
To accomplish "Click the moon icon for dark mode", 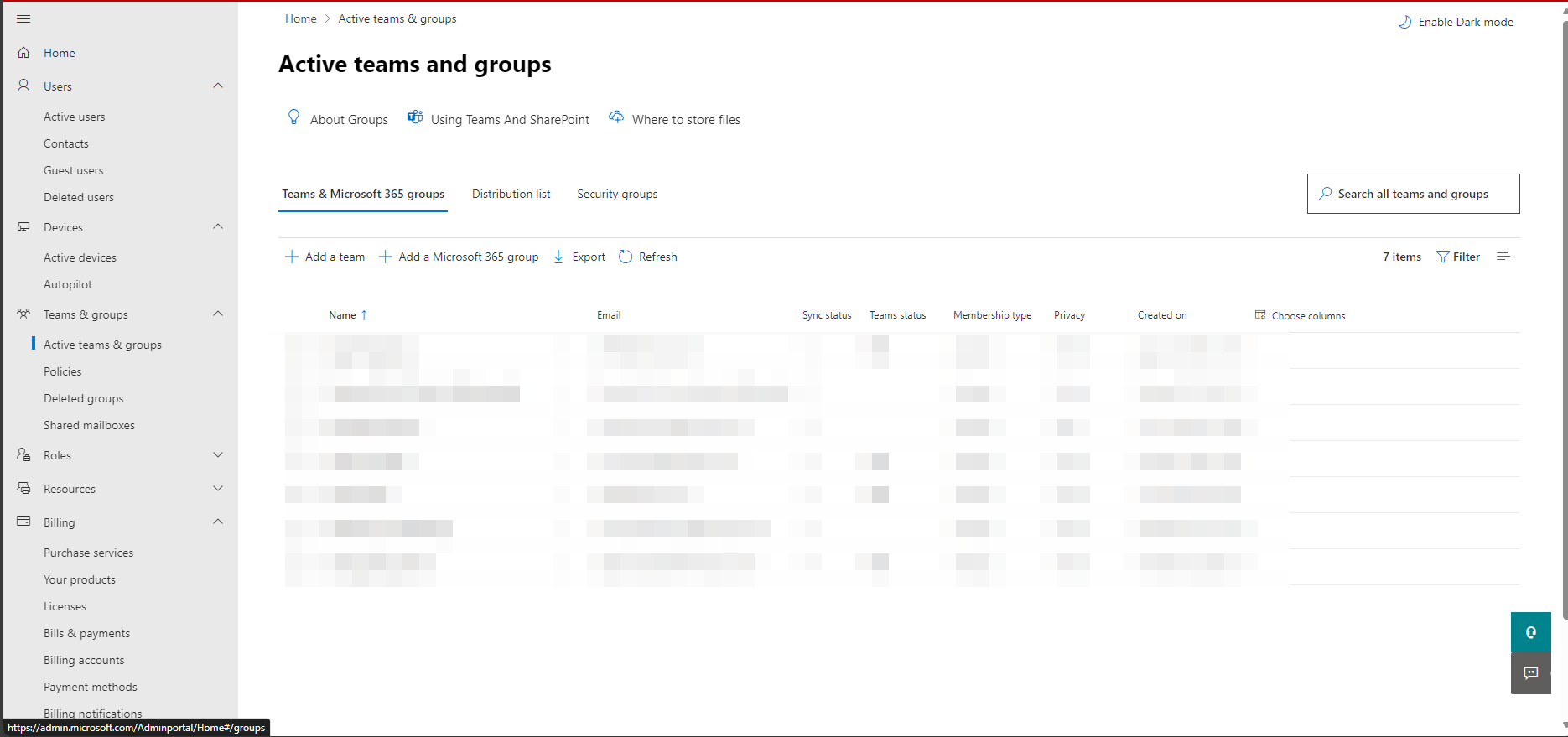I will (x=1404, y=22).
